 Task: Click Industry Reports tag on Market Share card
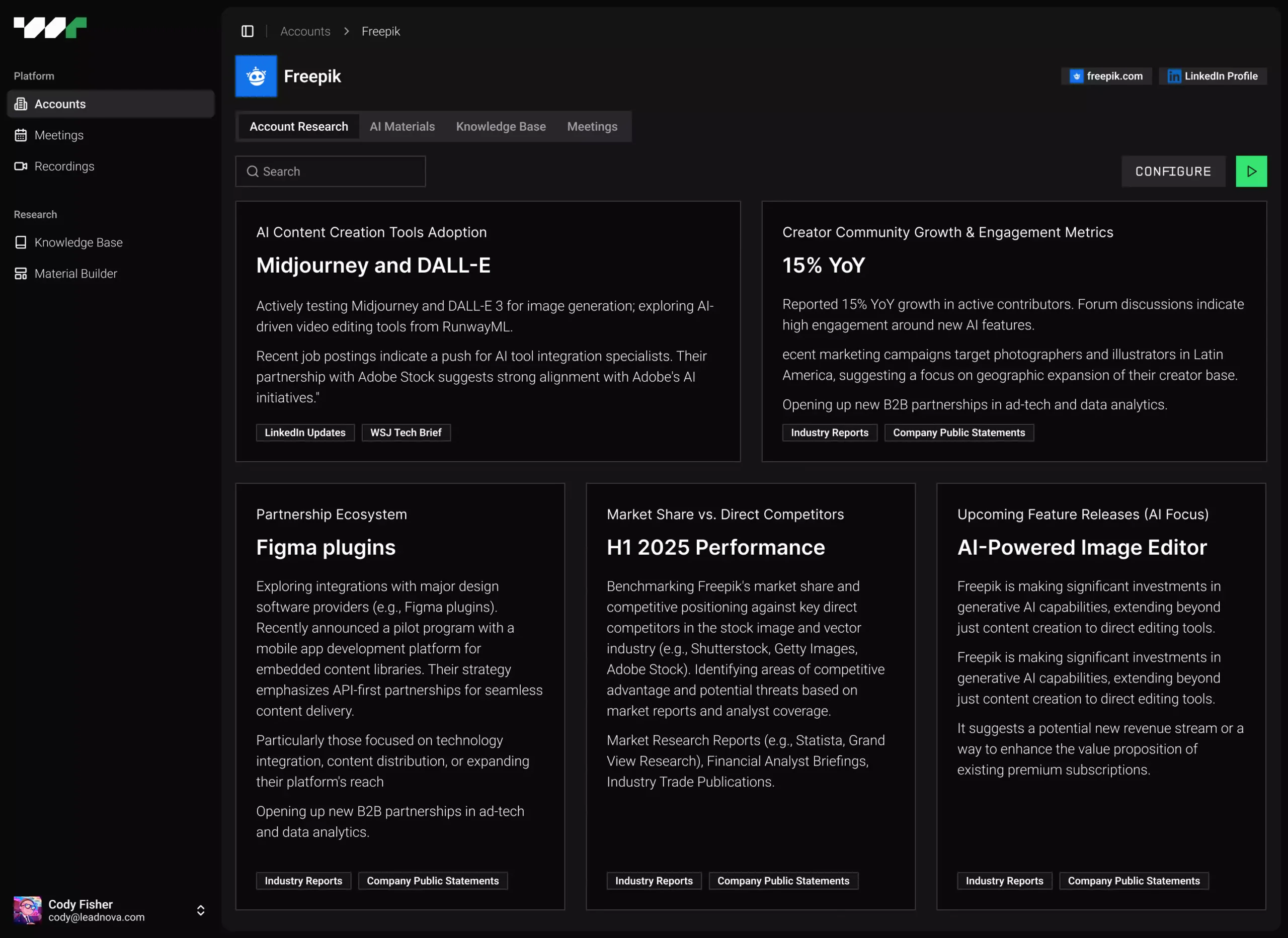(x=654, y=881)
